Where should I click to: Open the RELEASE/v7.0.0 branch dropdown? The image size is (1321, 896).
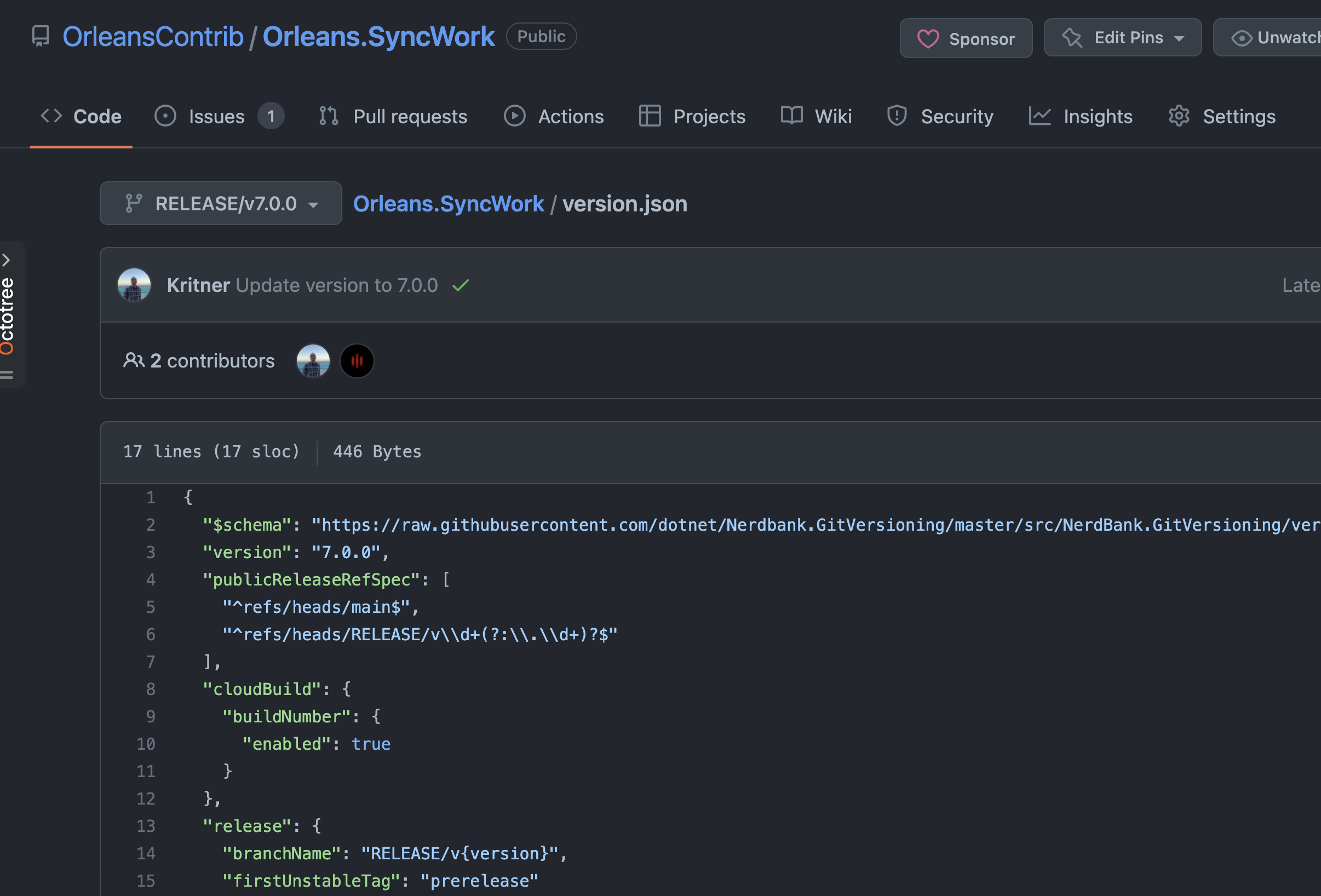point(221,204)
